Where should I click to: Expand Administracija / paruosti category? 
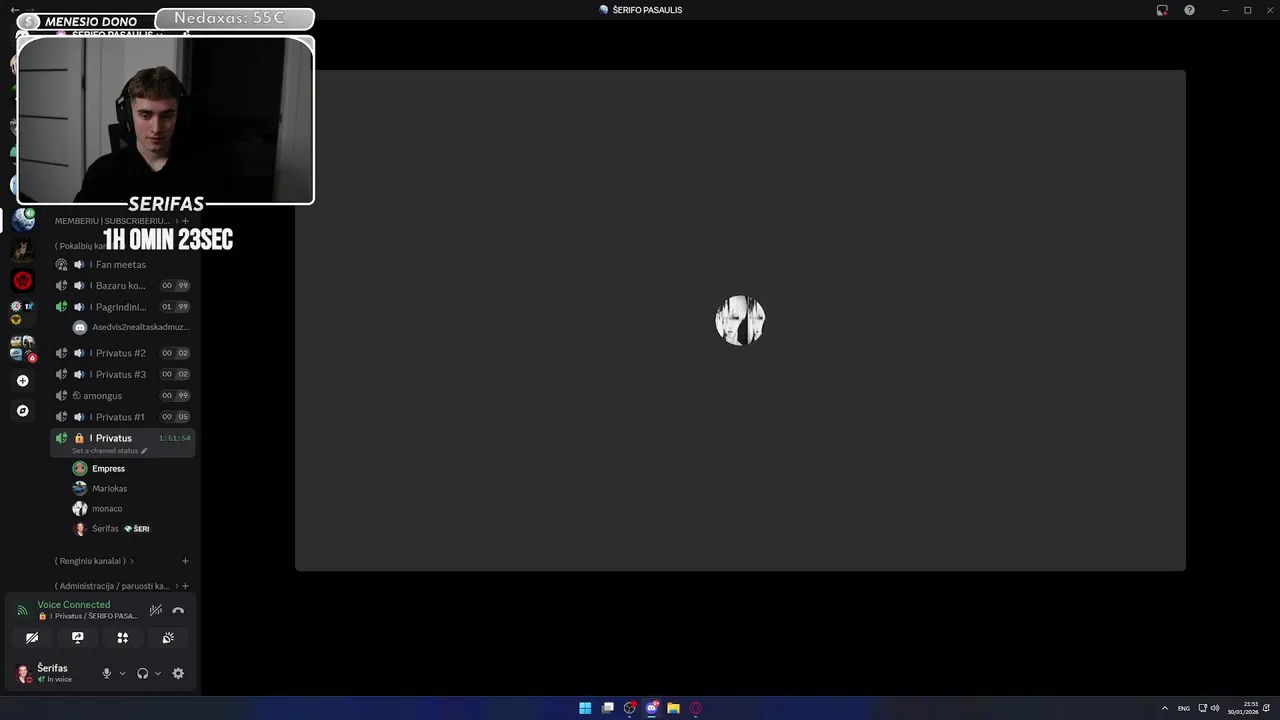(x=116, y=586)
